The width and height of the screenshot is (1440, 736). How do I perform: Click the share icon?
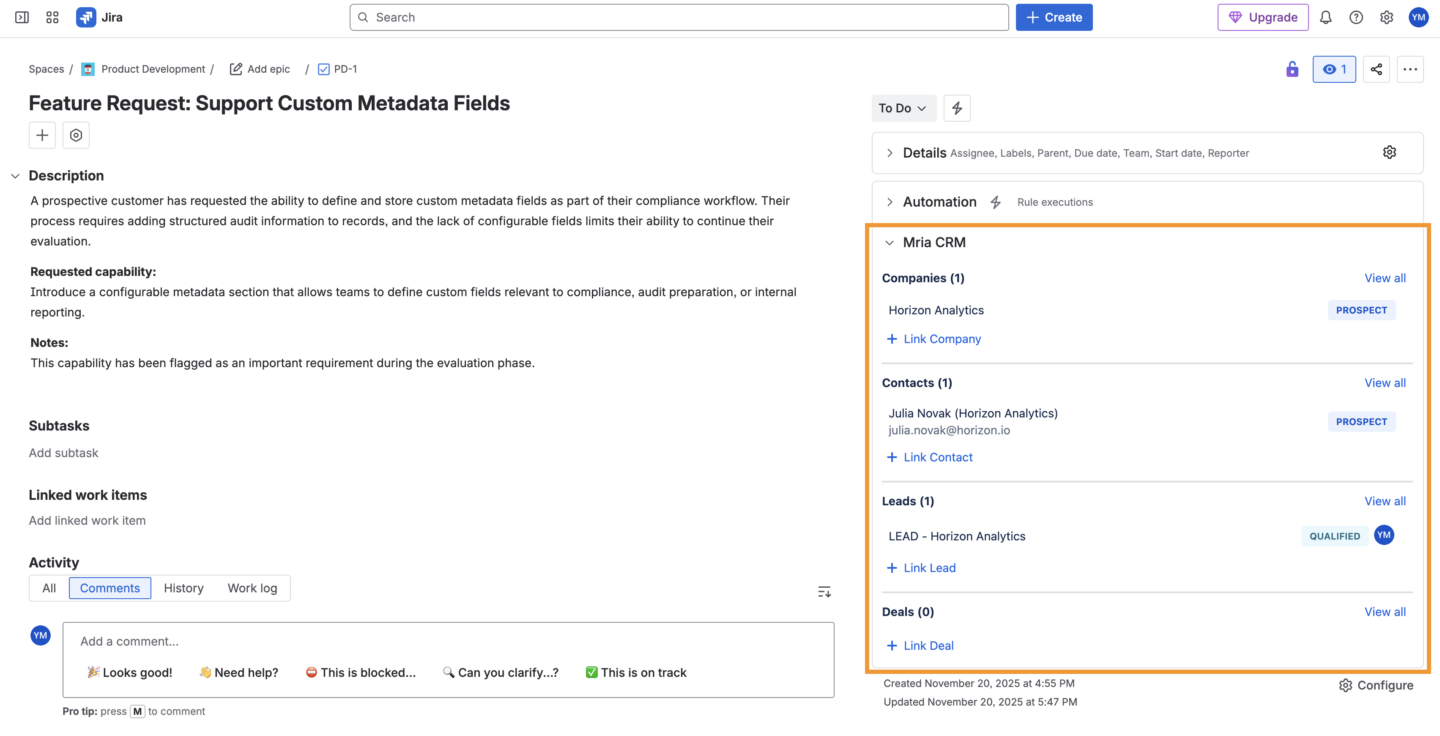click(x=1376, y=68)
